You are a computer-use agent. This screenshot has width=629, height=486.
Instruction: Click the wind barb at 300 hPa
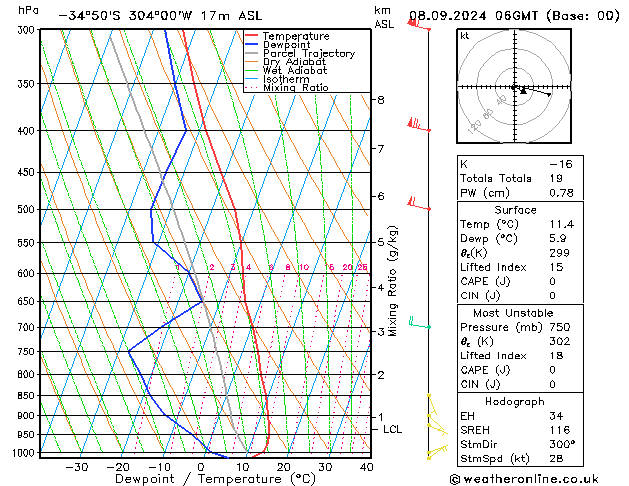click(x=420, y=24)
